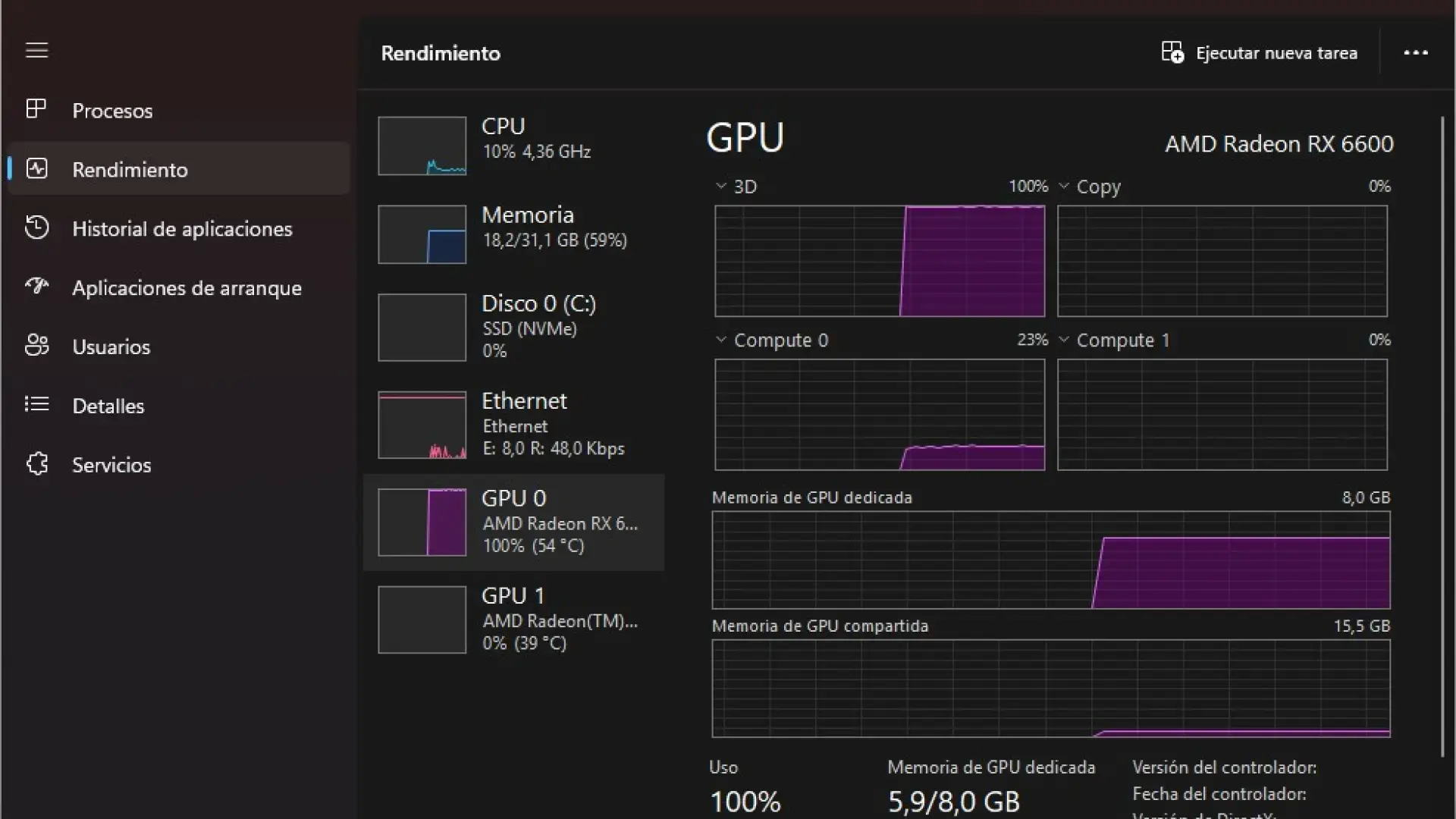This screenshot has height=819, width=1456.
Task: Click the Usuarios people icon
Action: (x=36, y=346)
